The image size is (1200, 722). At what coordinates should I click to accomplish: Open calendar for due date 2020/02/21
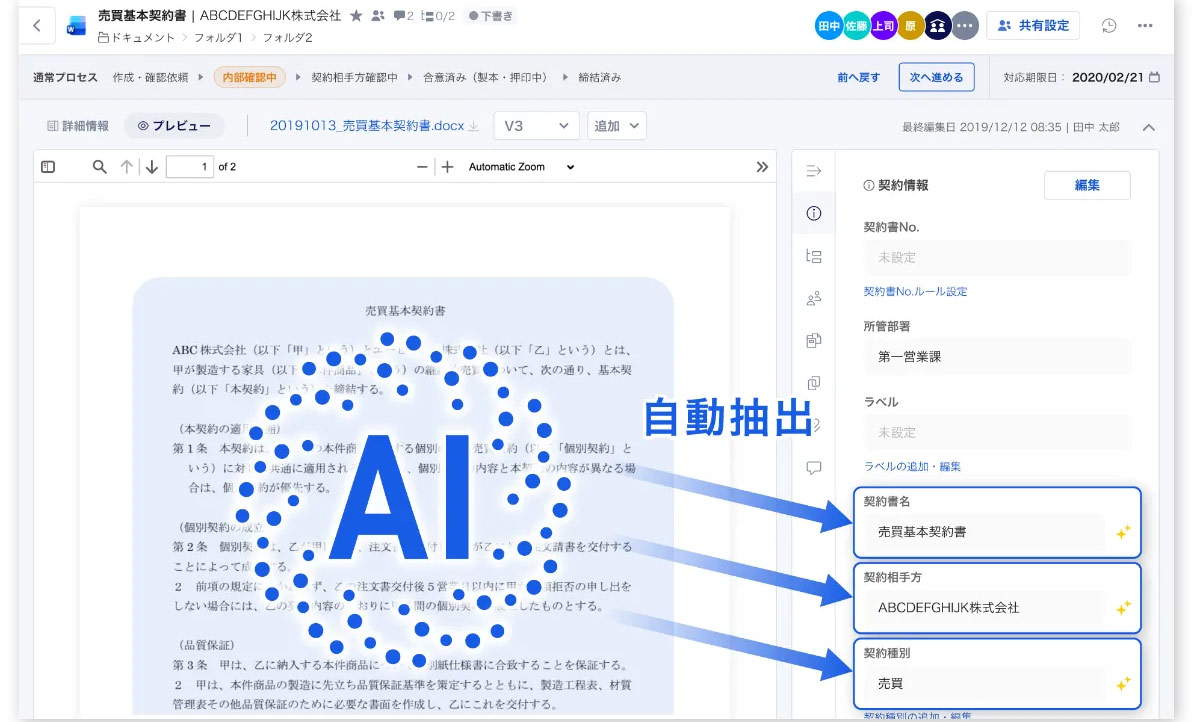coord(1155,77)
